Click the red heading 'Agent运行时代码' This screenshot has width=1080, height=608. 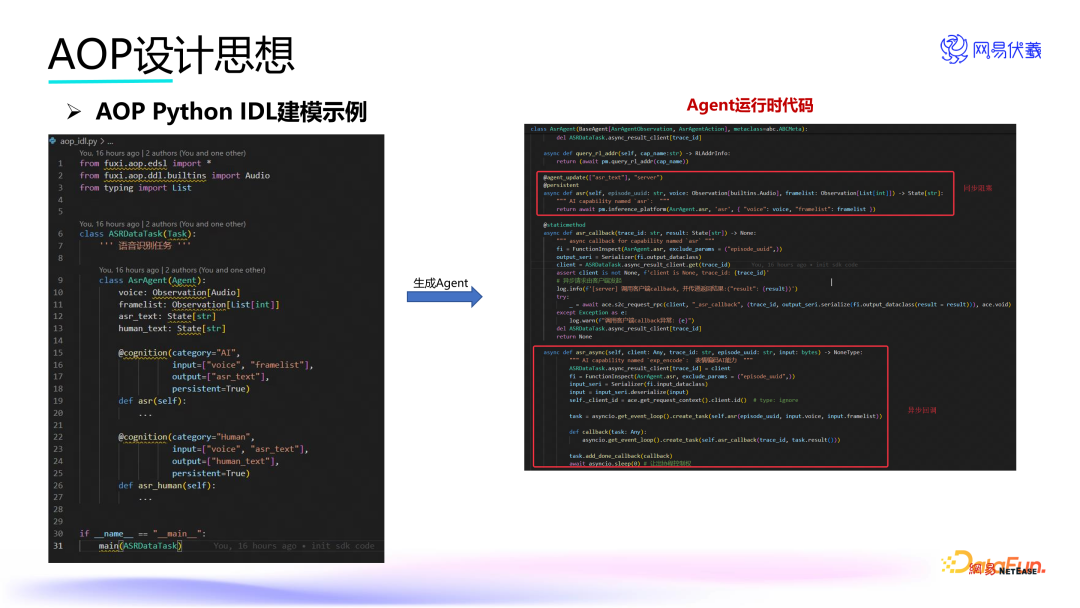[x=749, y=105]
